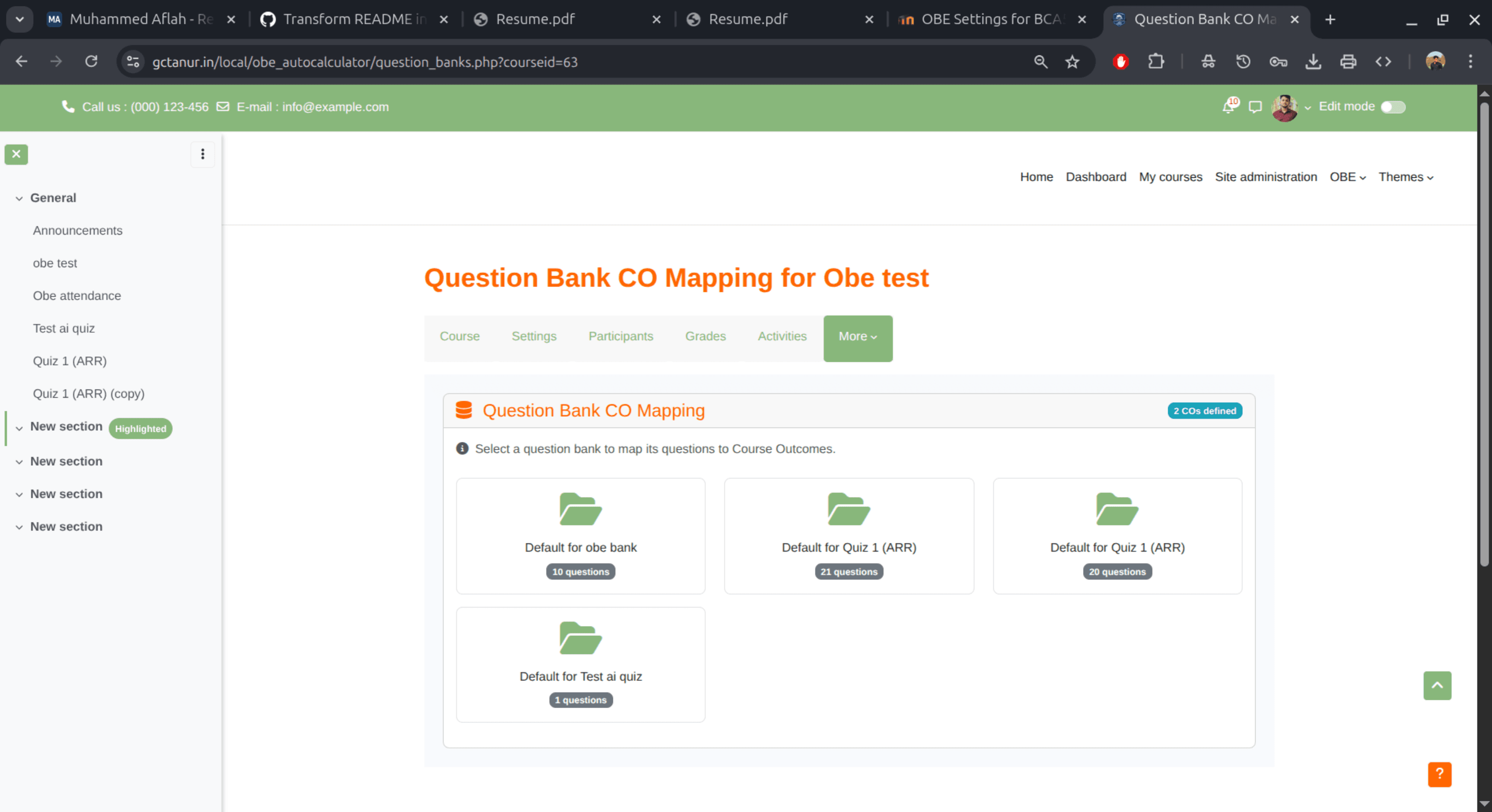Viewport: 1492px width, 812px height.
Task: Click the scroll-to-top arrow button
Action: pos(1437,686)
